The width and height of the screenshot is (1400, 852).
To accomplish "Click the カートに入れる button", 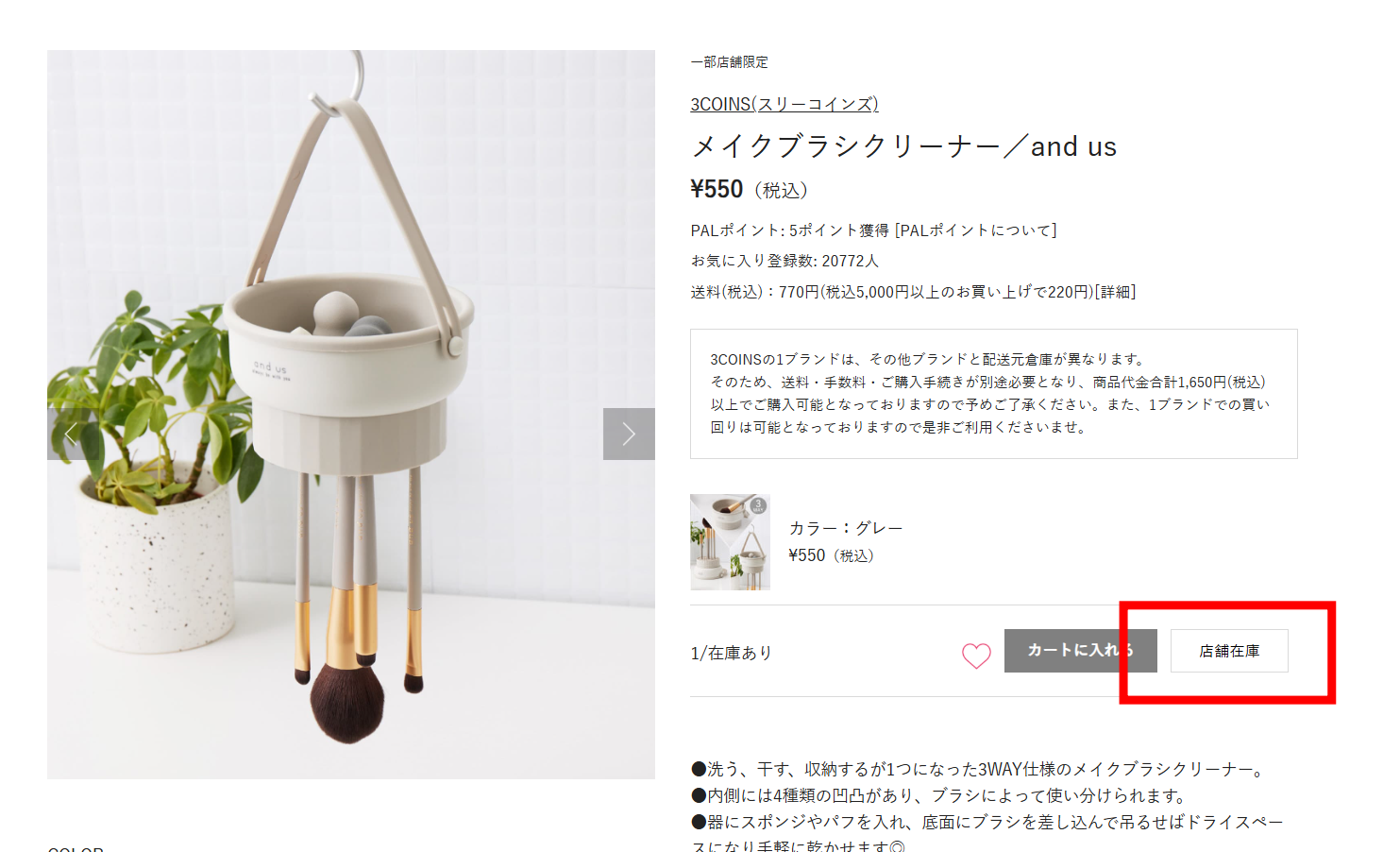I will [x=1080, y=651].
